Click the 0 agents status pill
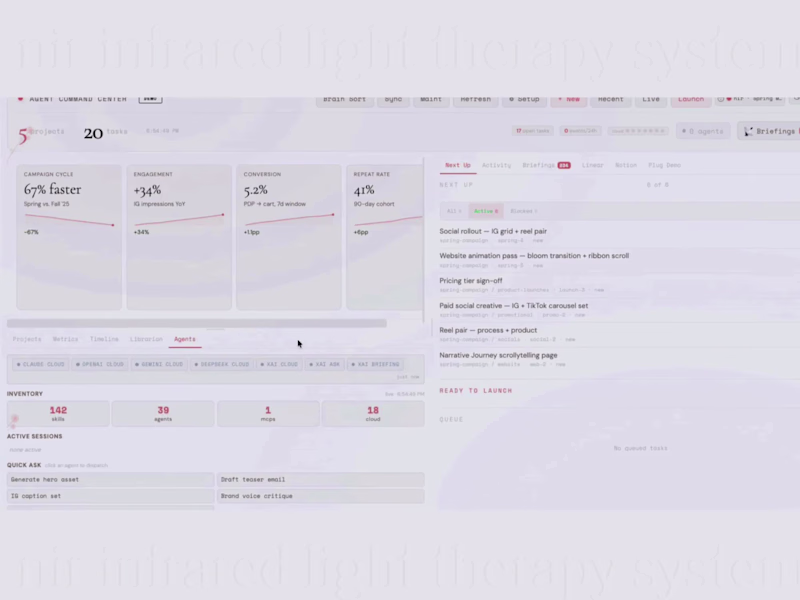The height and width of the screenshot is (600, 800). click(703, 131)
